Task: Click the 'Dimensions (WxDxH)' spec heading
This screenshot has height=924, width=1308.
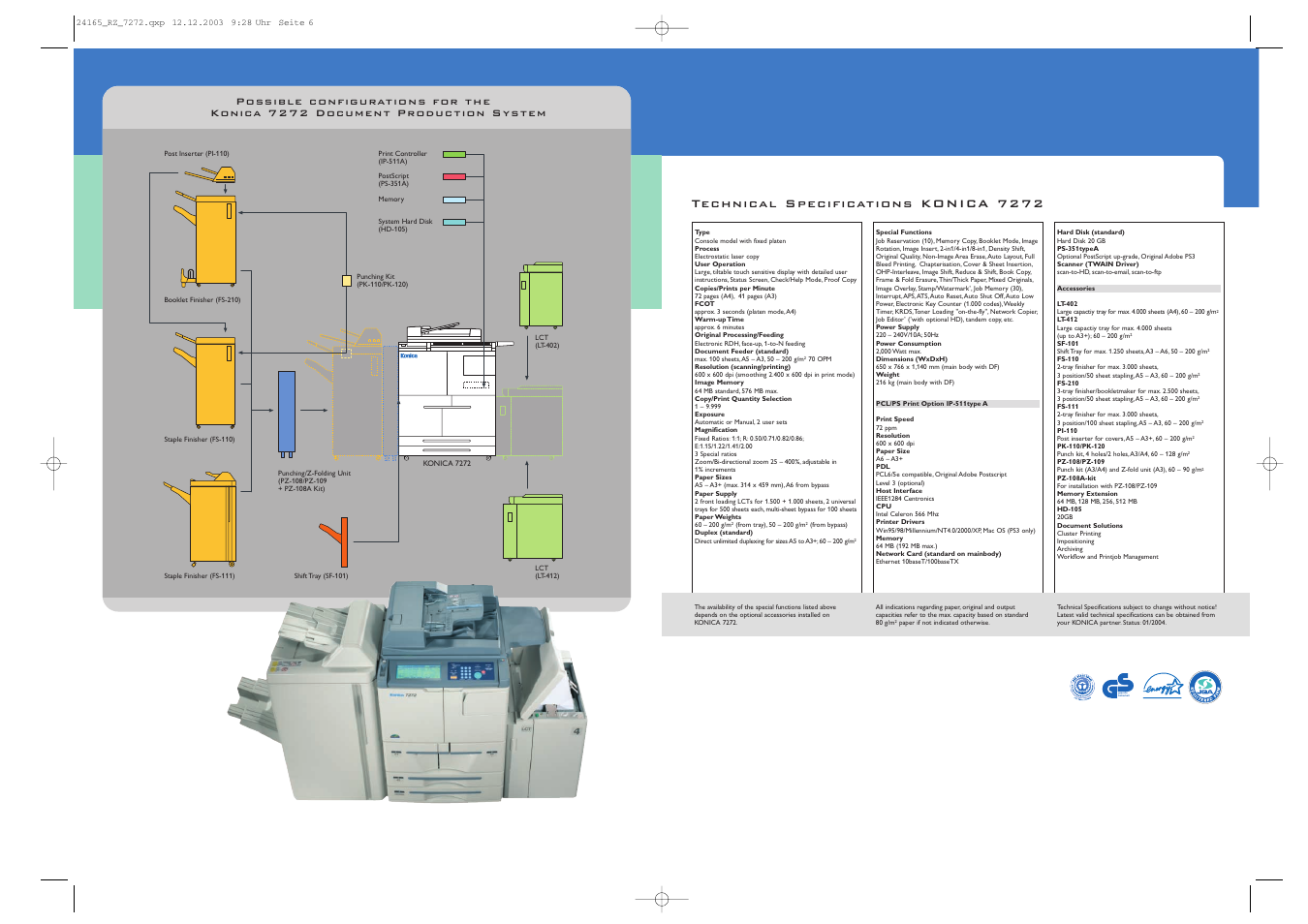Action: tap(911, 359)
